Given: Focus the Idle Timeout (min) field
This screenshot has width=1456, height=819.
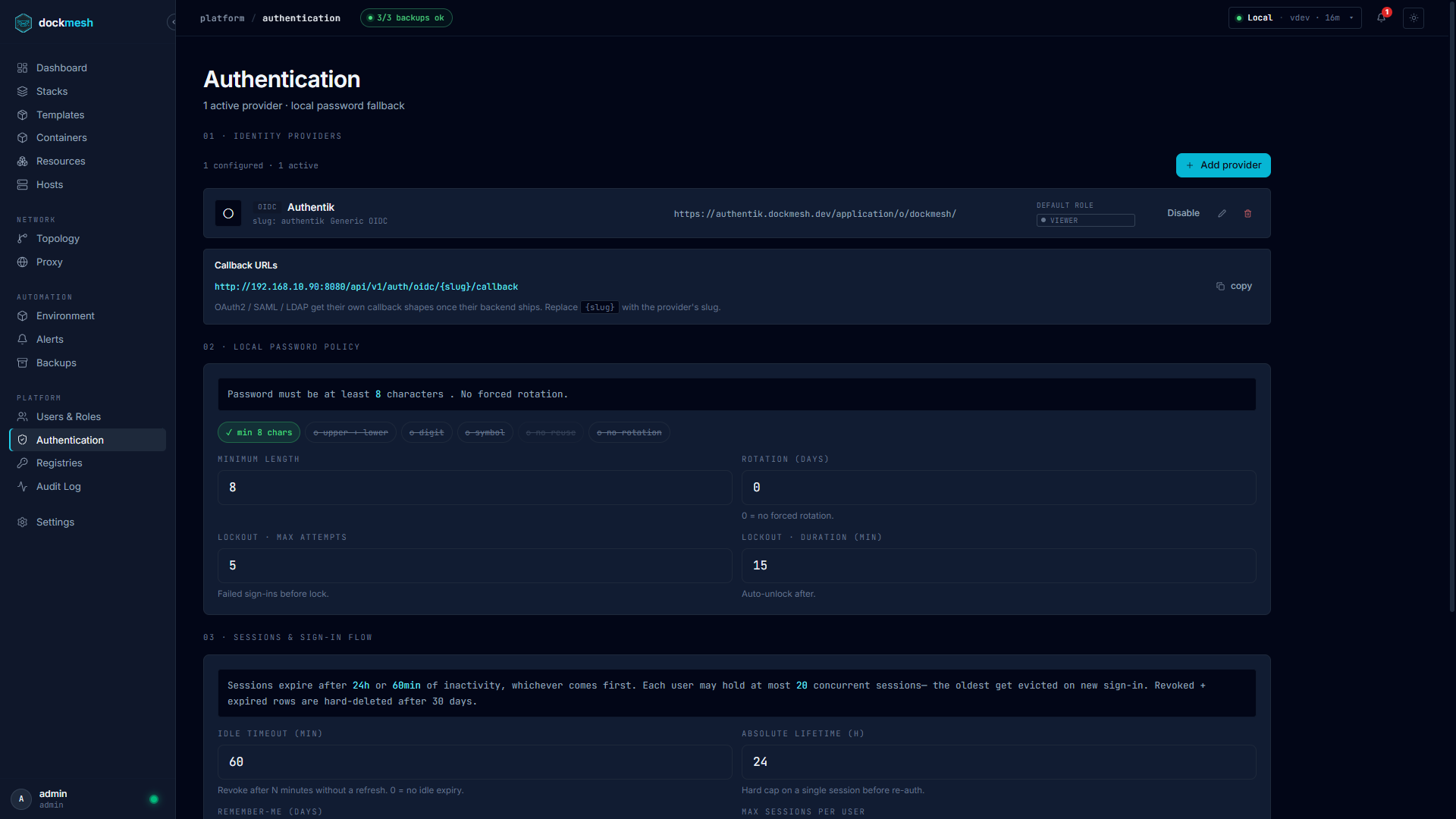Looking at the screenshot, I should click(475, 762).
